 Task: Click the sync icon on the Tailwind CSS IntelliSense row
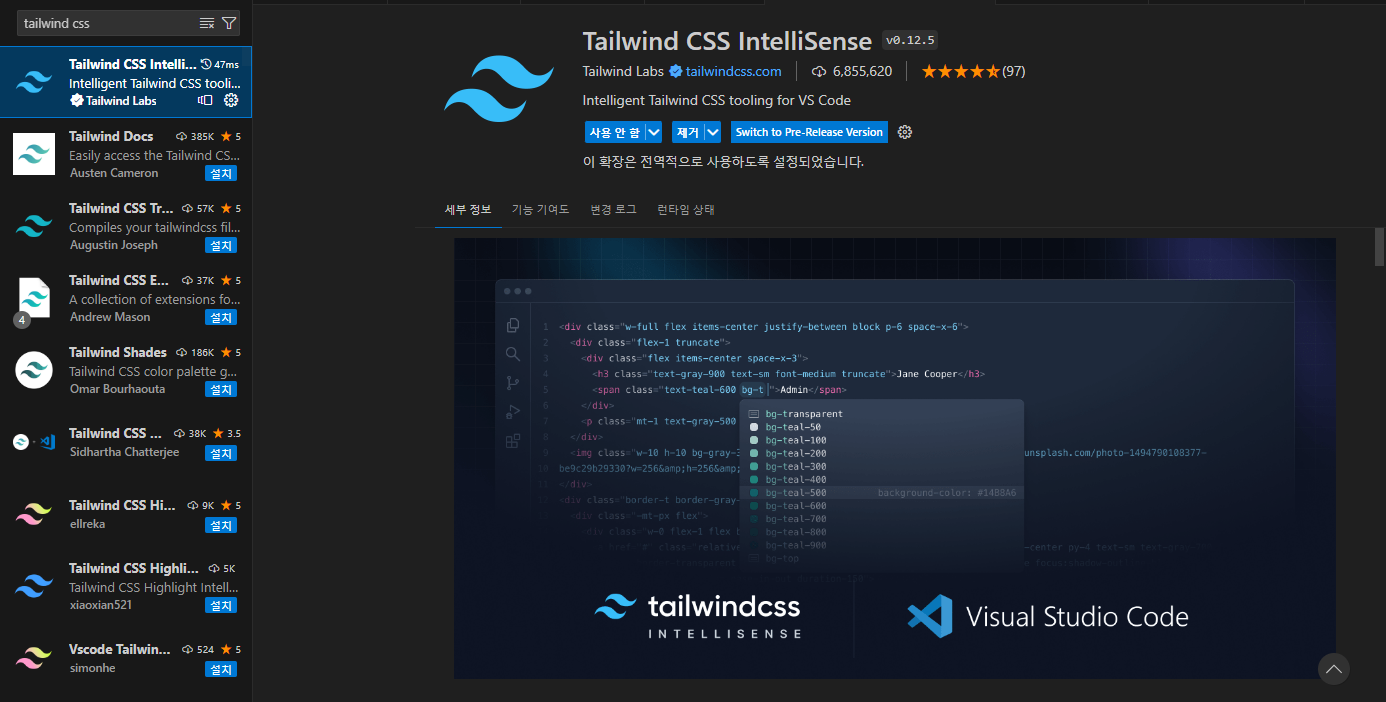[x=206, y=100]
